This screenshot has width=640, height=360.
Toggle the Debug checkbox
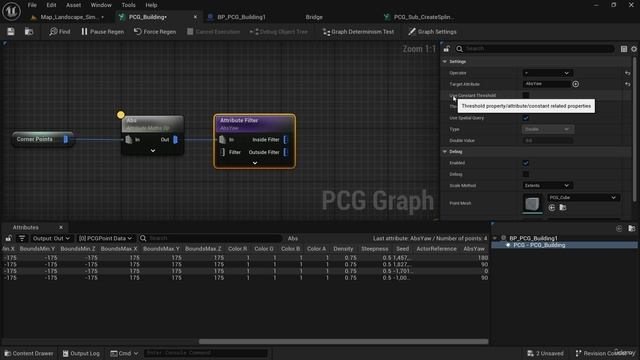[526, 174]
